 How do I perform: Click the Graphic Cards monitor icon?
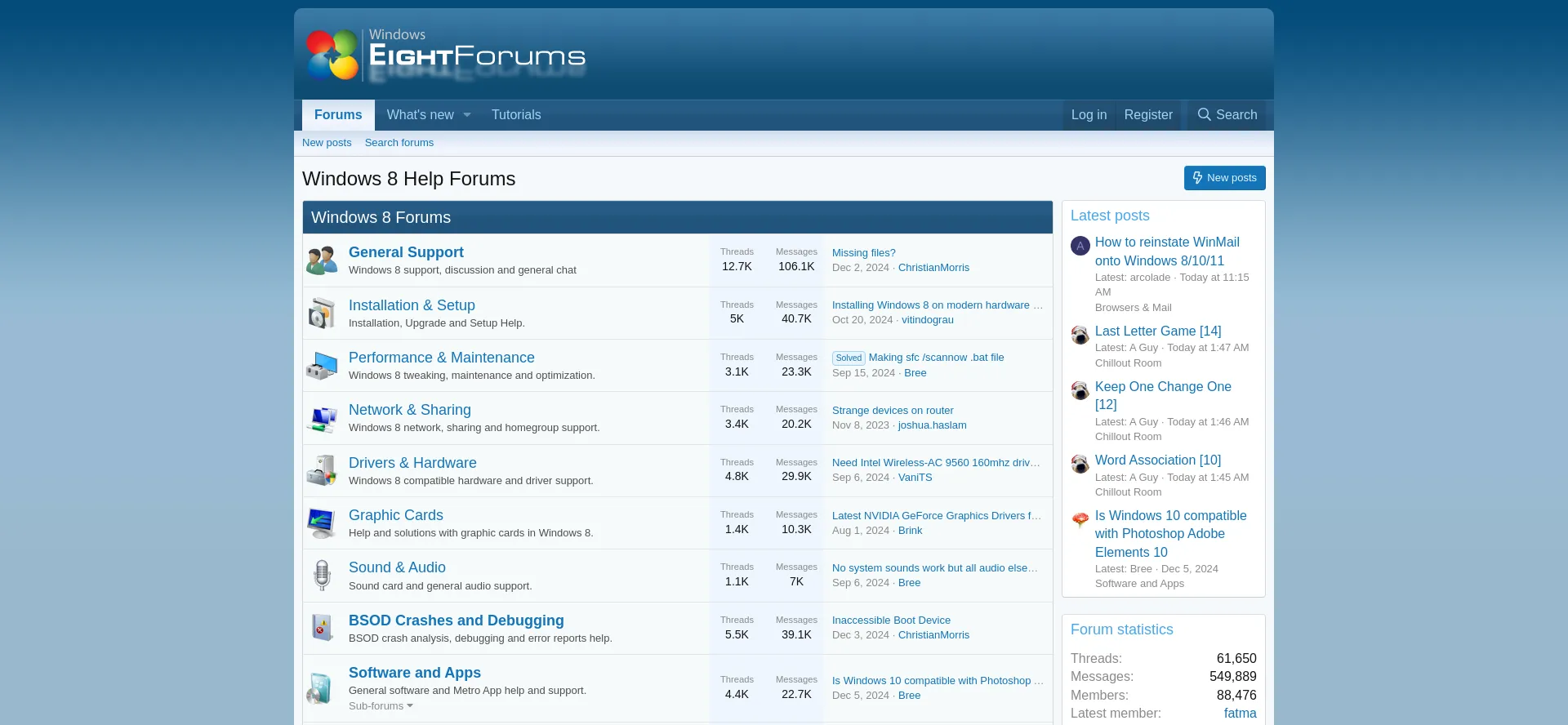click(x=322, y=523)
